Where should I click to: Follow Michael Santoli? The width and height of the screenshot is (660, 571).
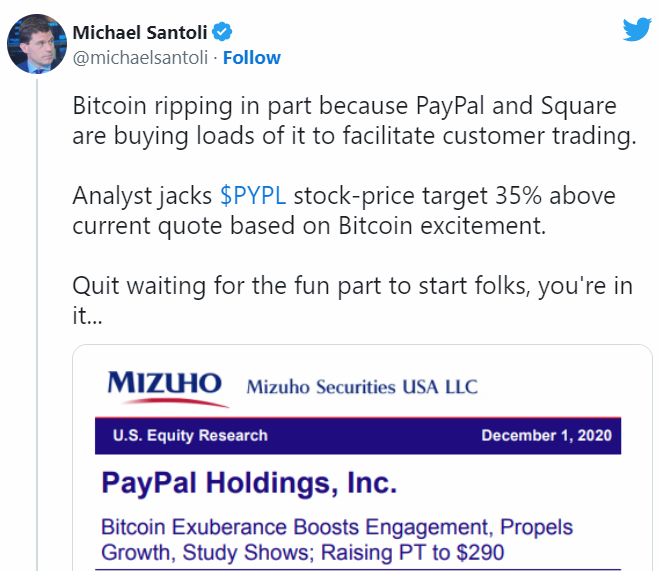(x=252, y=57)
